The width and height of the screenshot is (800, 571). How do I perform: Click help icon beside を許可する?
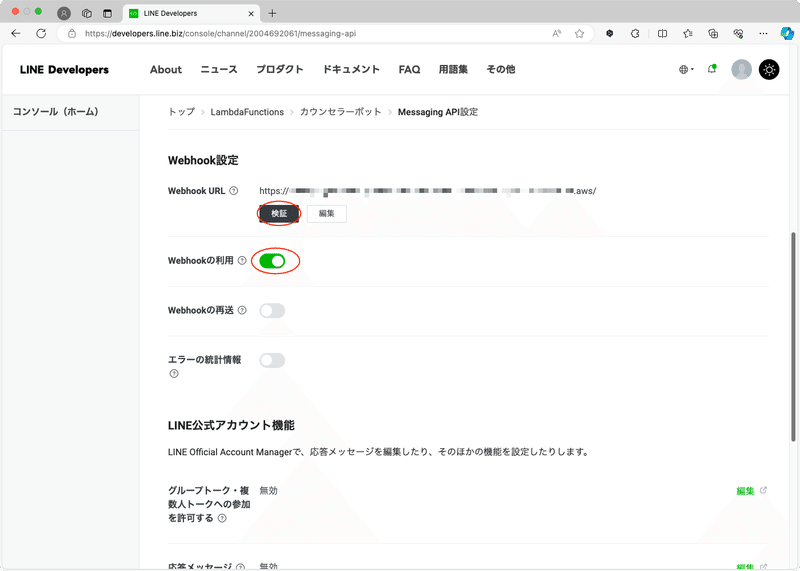tap(222, 518)
